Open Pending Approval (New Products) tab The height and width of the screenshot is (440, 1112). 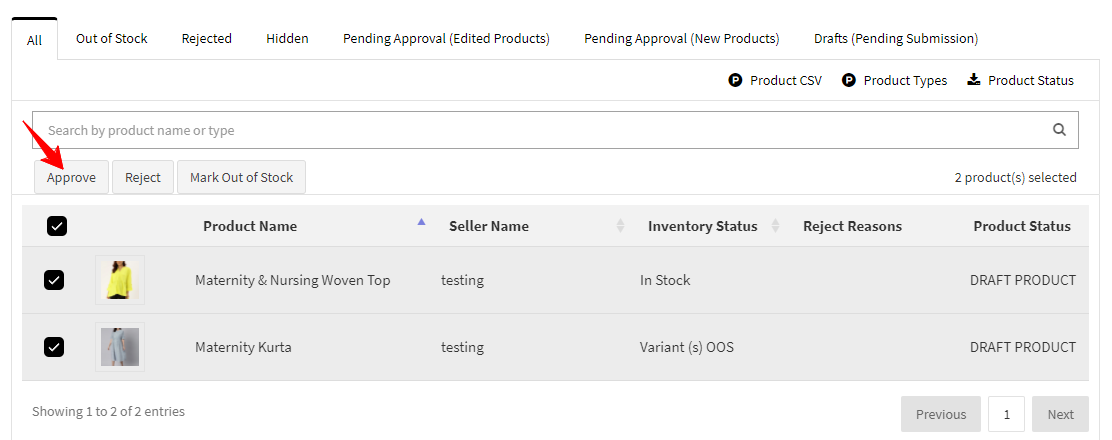tap(681, 39)
